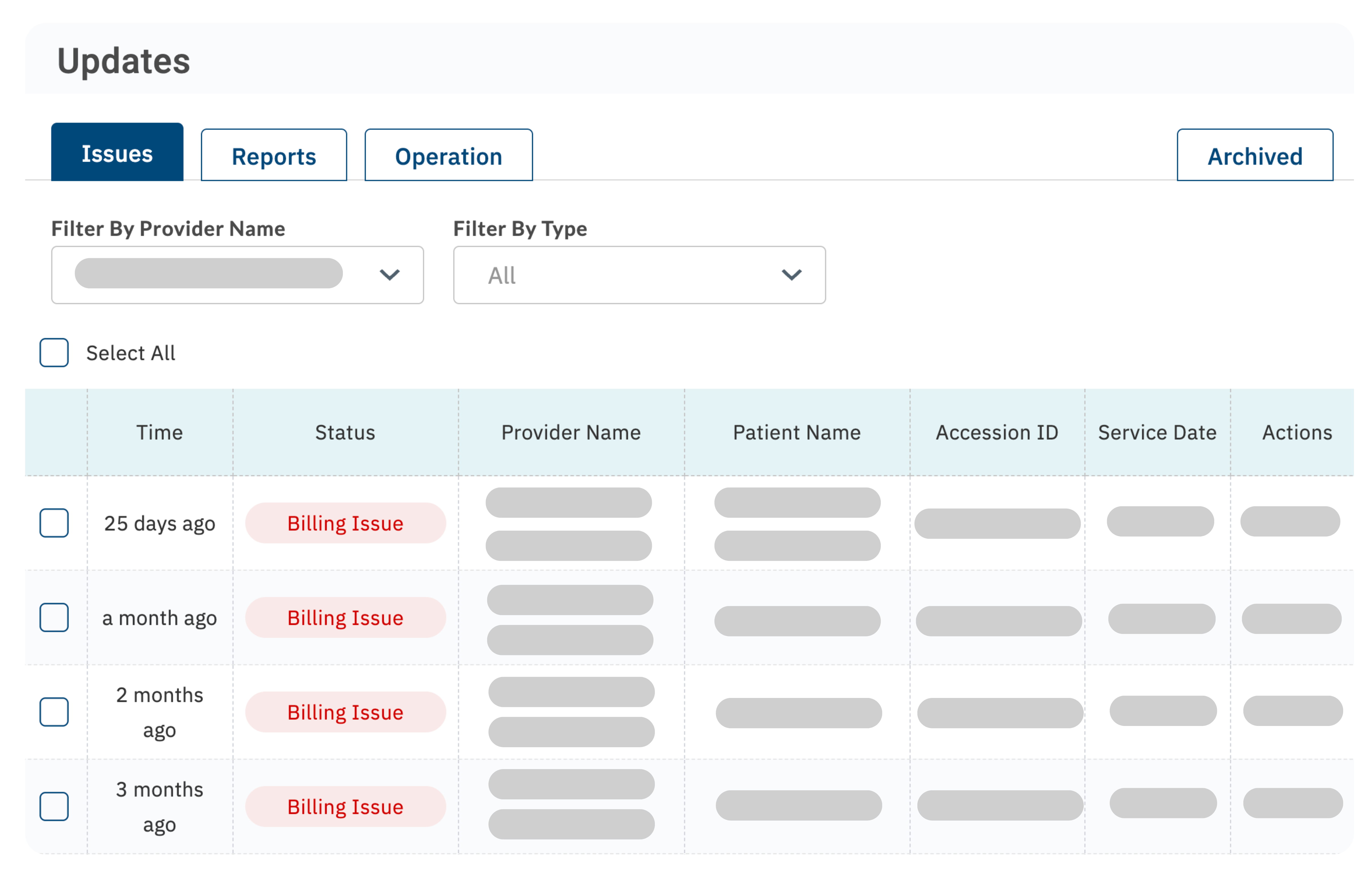
Task: Click Billing Issue badge in a month ago row
Action: coord(345,617)
